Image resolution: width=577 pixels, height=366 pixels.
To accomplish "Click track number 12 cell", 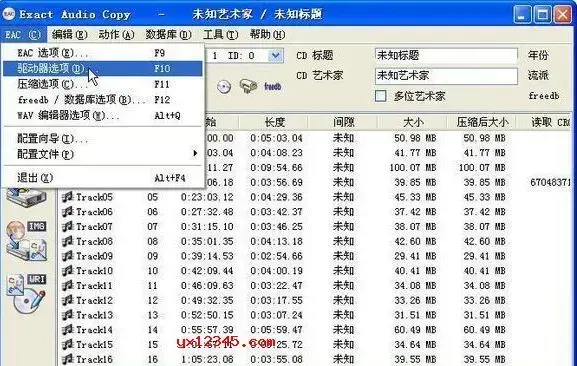I will click(x=153, y=300).
